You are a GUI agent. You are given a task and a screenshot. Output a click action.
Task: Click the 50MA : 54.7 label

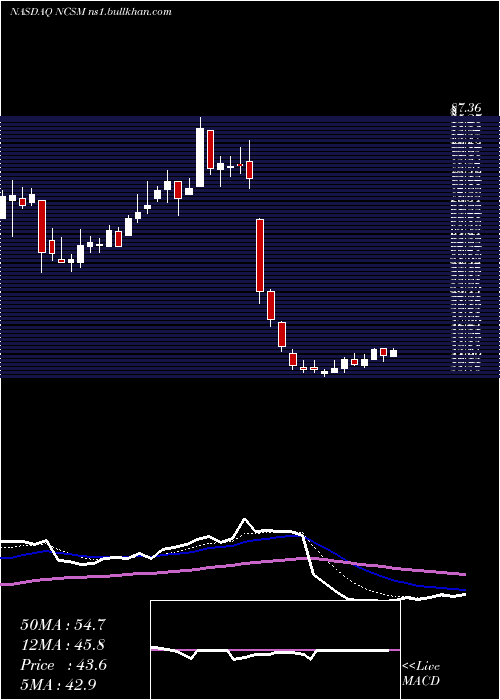[x=63, y=625]
